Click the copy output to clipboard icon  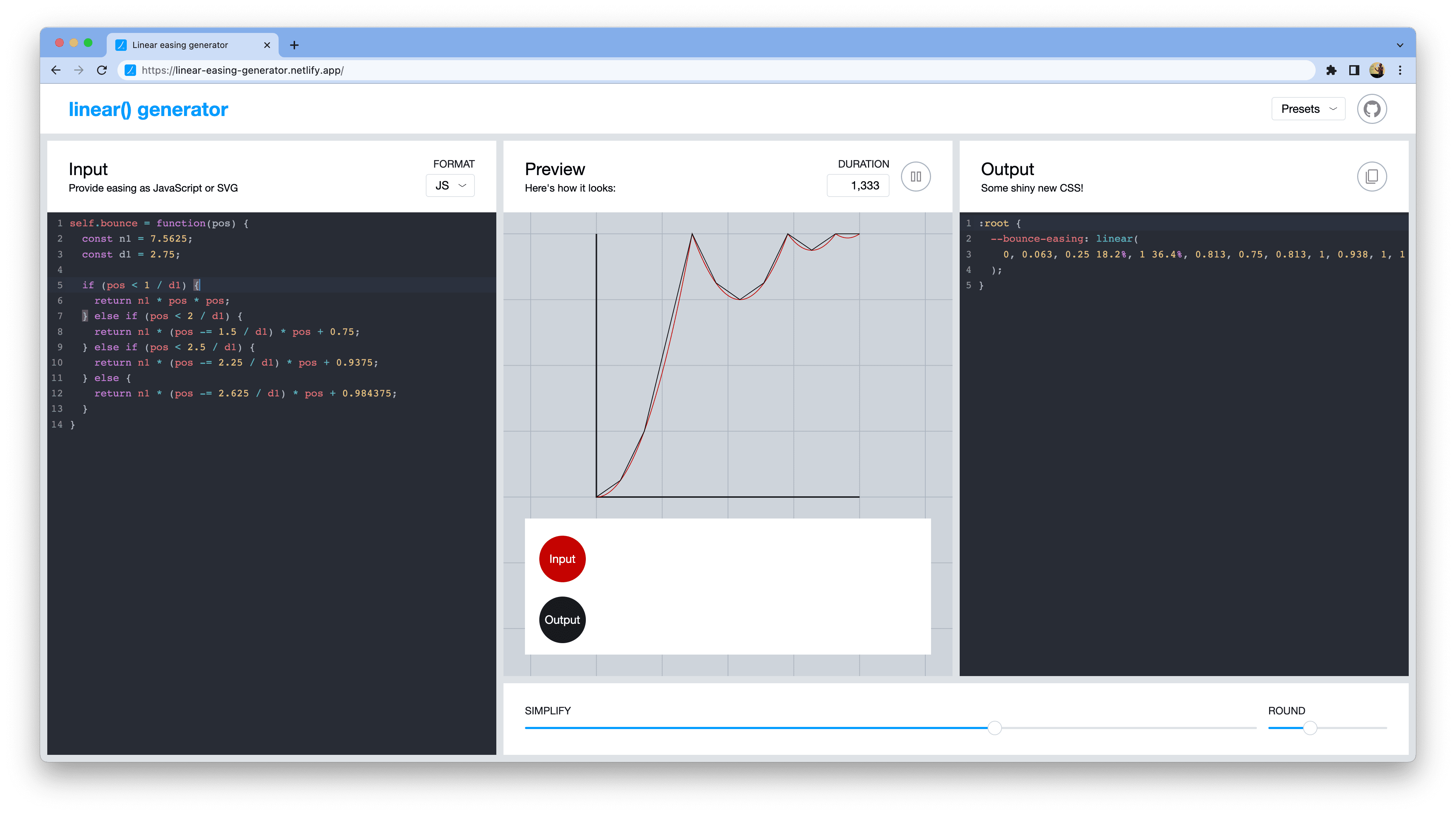1372,177
